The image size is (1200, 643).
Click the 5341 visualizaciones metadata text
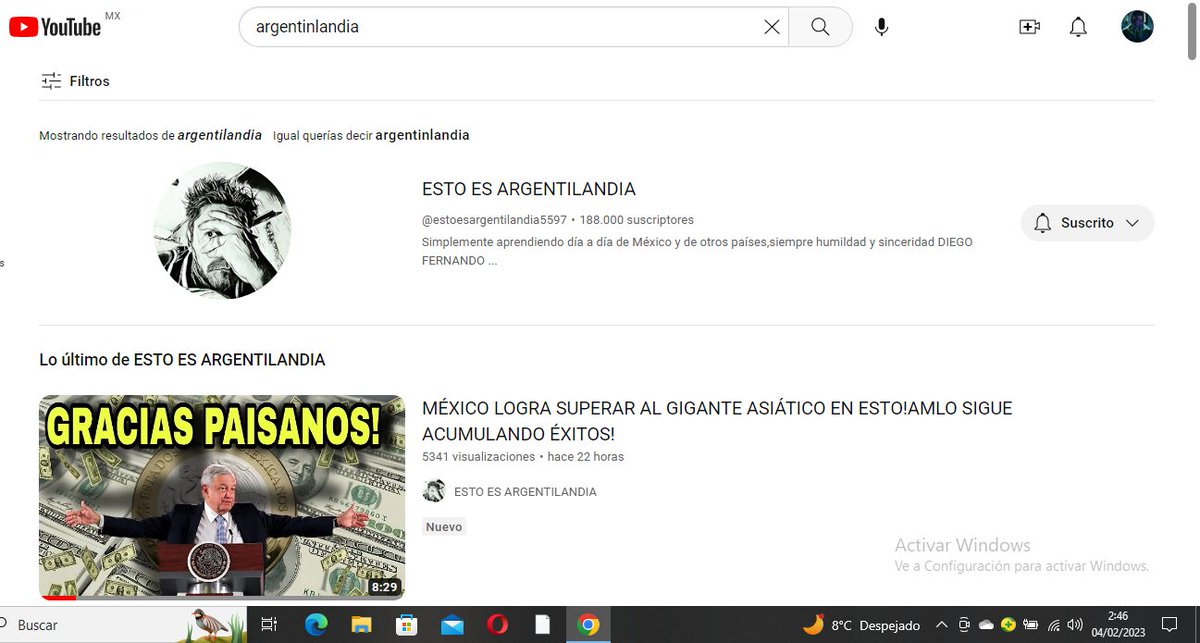[x=479, y=457]
